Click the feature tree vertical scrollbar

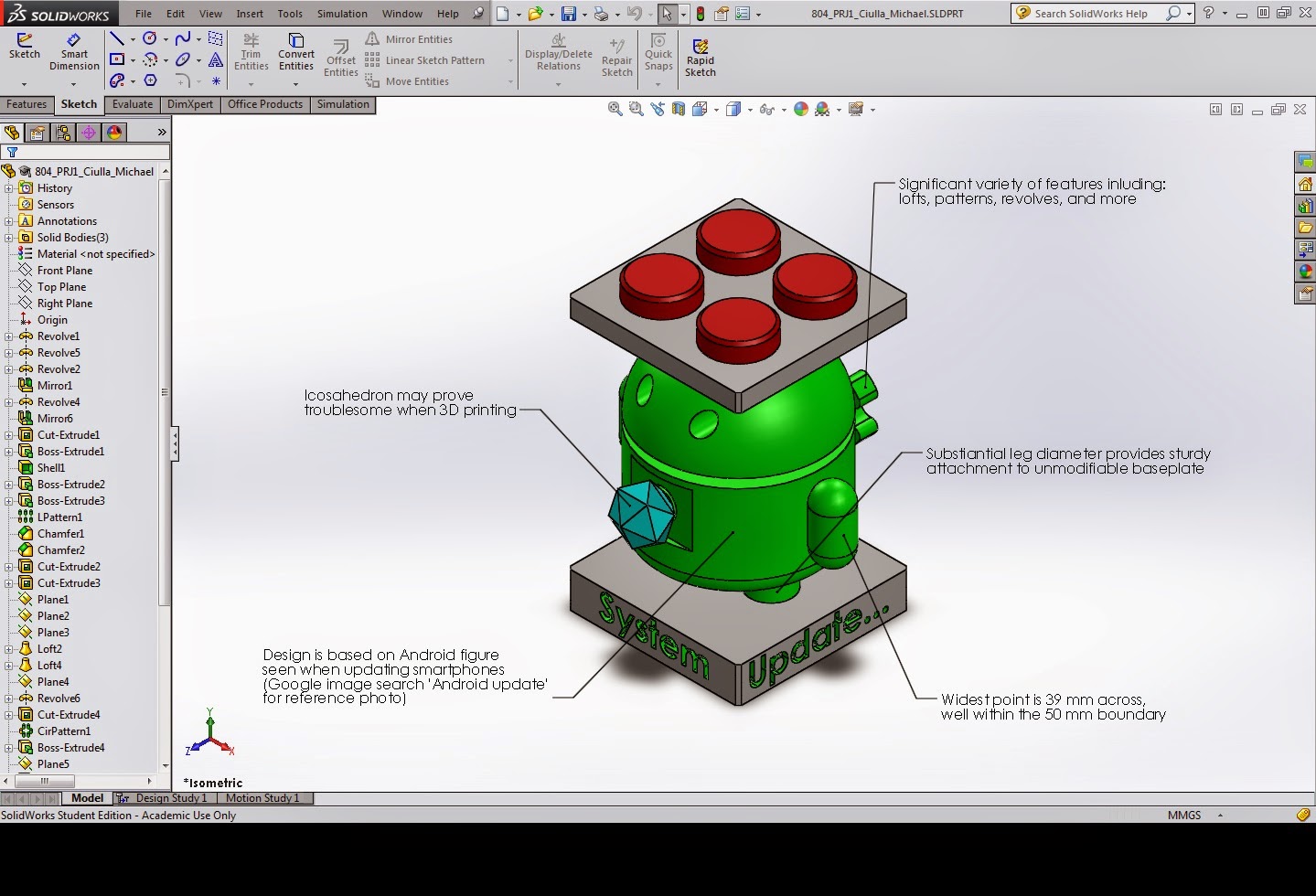point(165,393)
